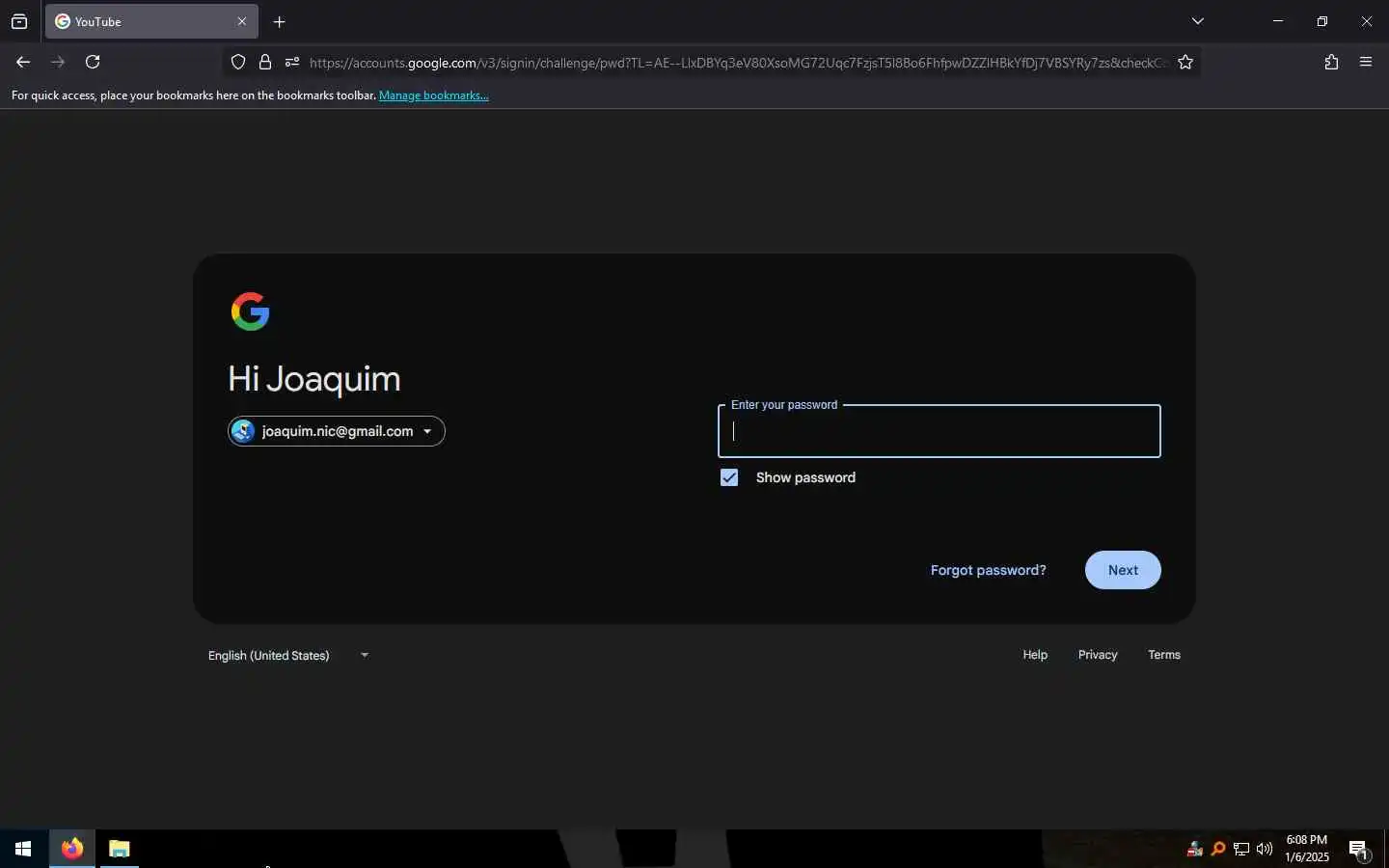Focus the accounts.google.com URL field
Viewport: 1389px width, 868px height.
pos(738,63)
